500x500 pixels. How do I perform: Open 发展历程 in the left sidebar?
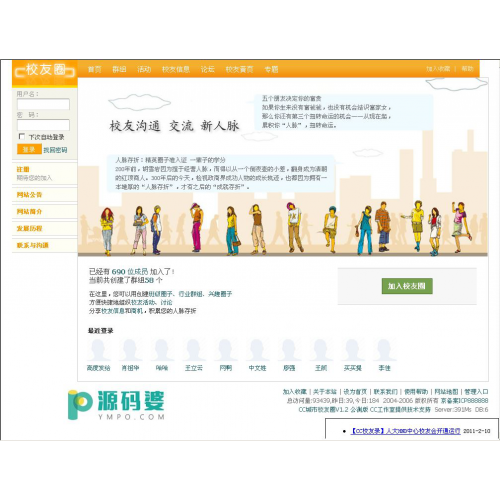click(29, 228)
